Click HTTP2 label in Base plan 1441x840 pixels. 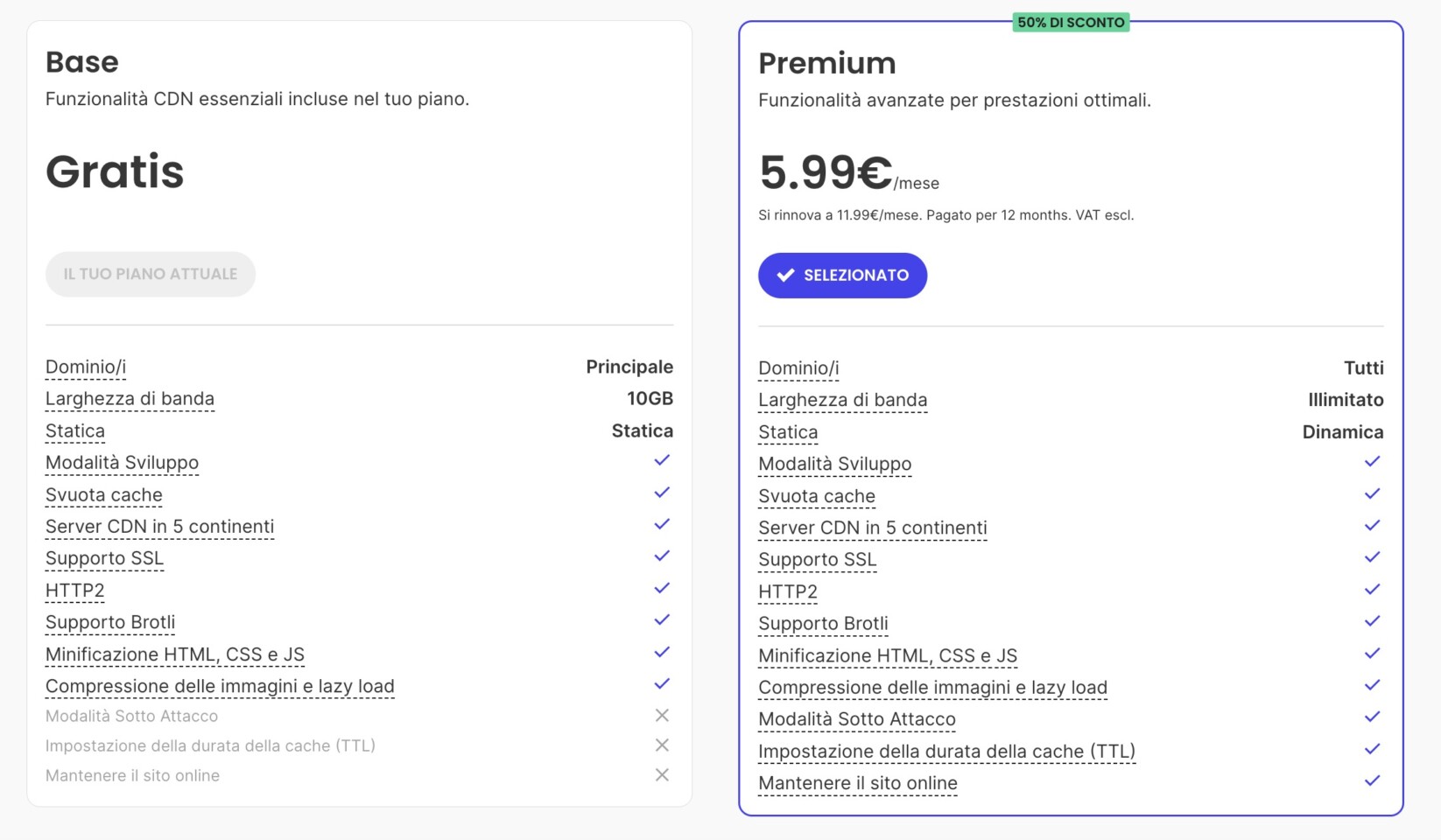coord(74,591)
